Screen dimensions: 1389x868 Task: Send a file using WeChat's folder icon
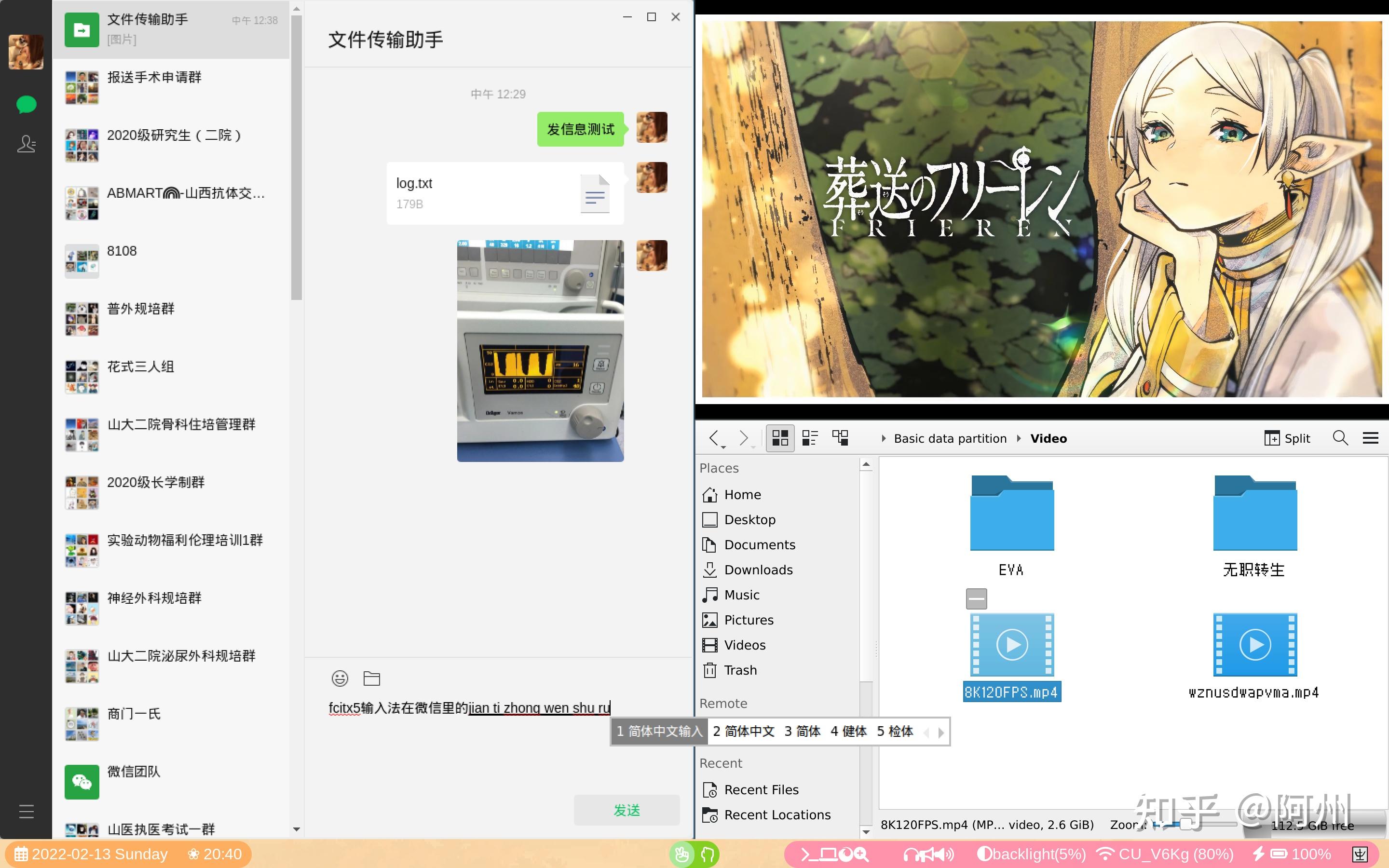coord(371,678)
